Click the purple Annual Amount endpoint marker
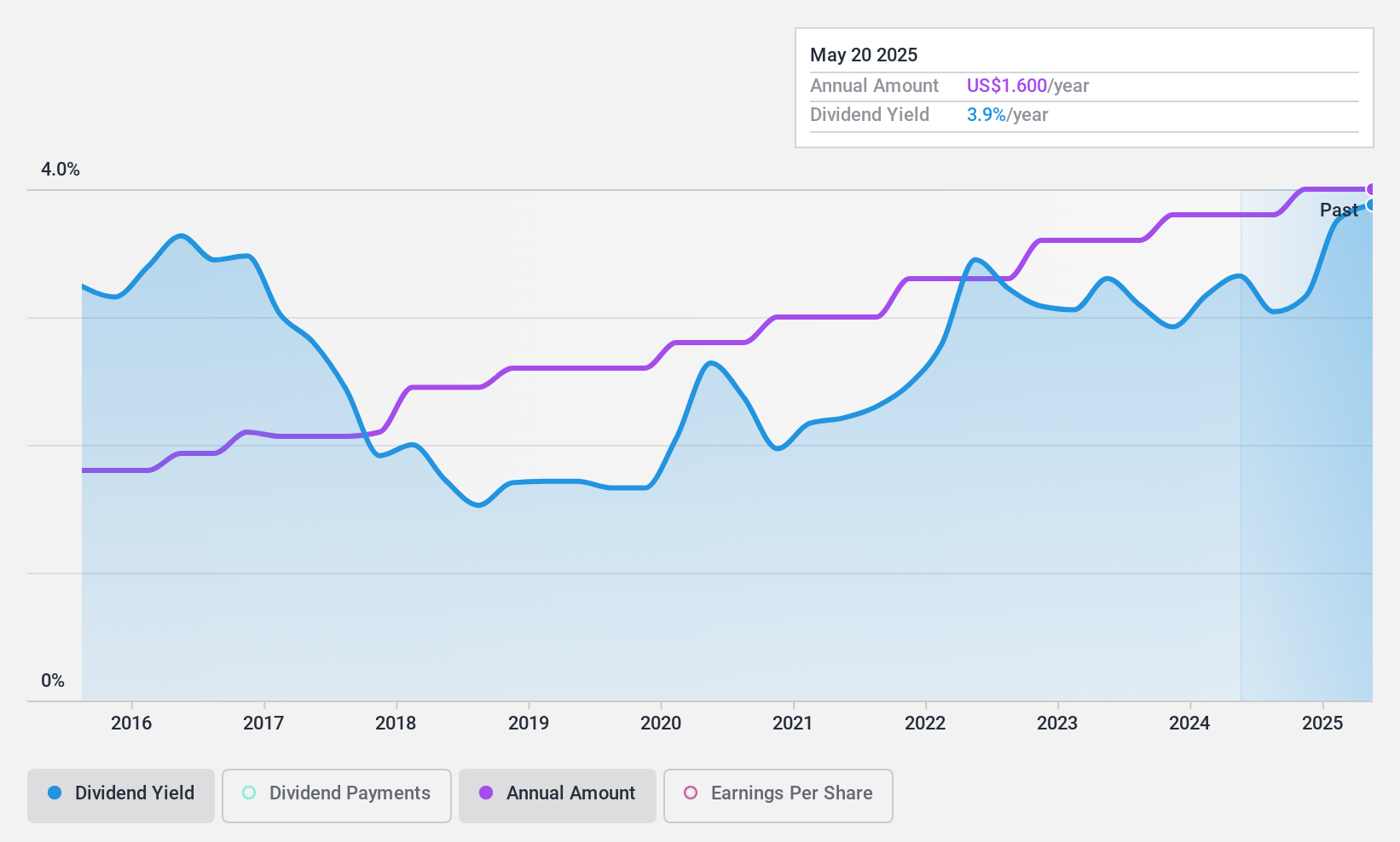The width and height of the screenshot is (1400, 842). point(1371,189)
